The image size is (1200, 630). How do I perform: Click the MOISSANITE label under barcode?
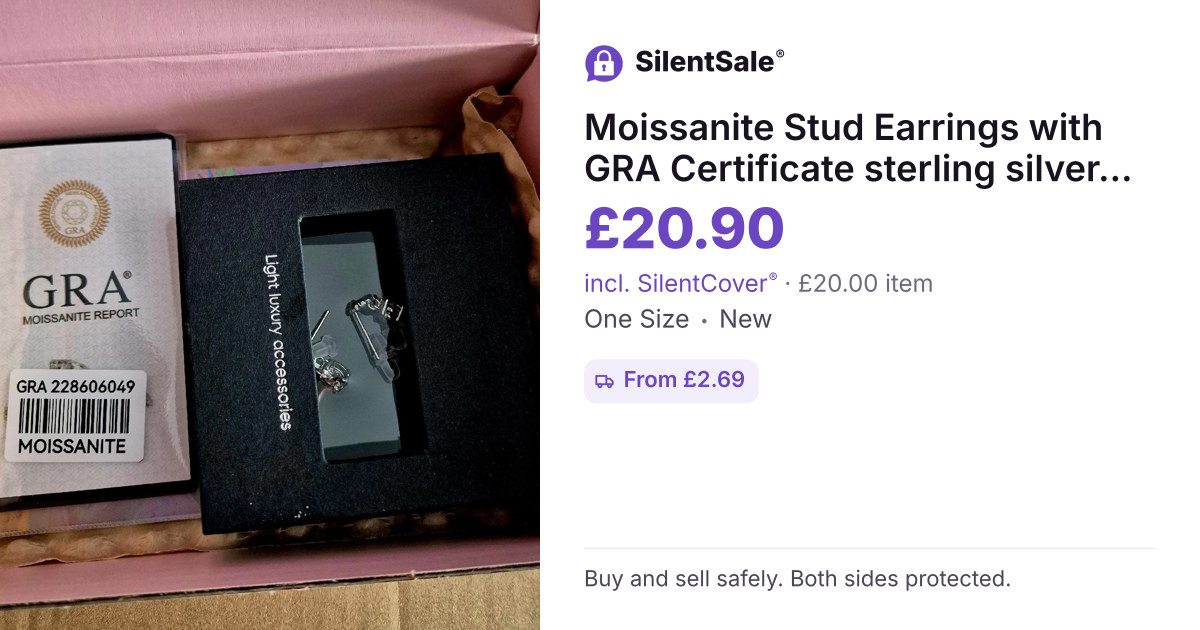72,446
